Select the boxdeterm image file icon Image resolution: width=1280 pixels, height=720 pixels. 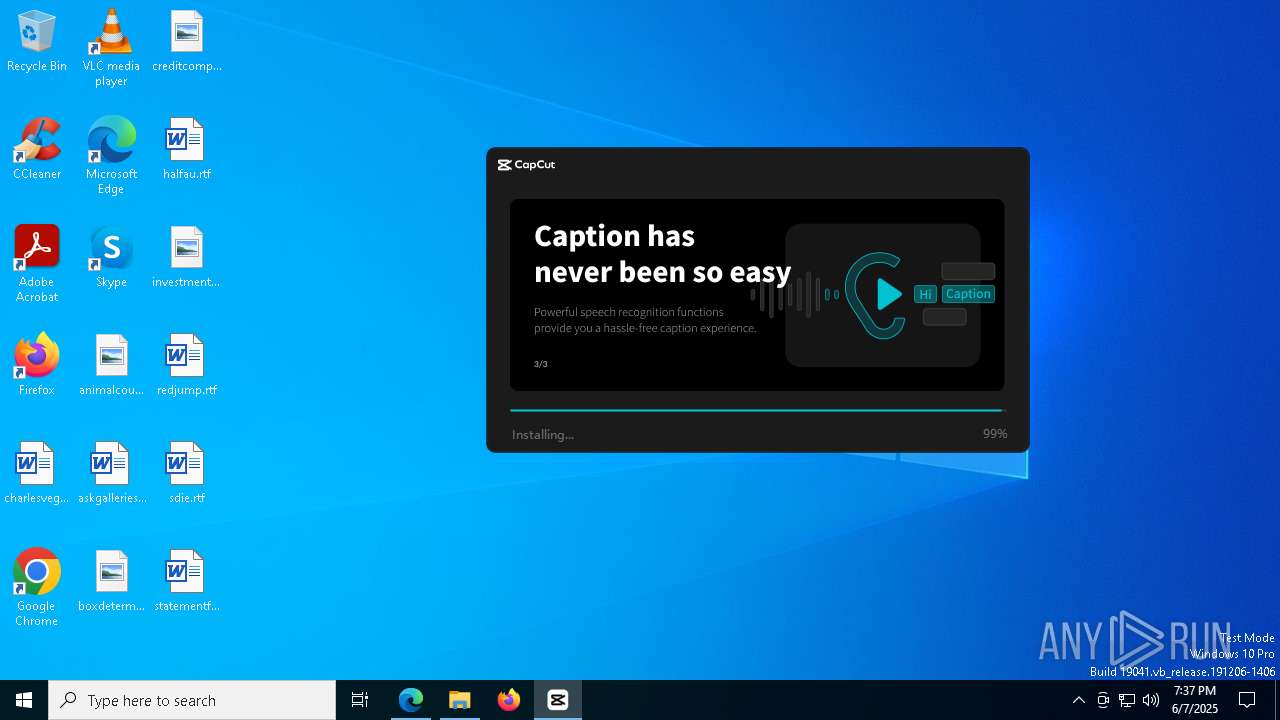click(x=111, y=581)
